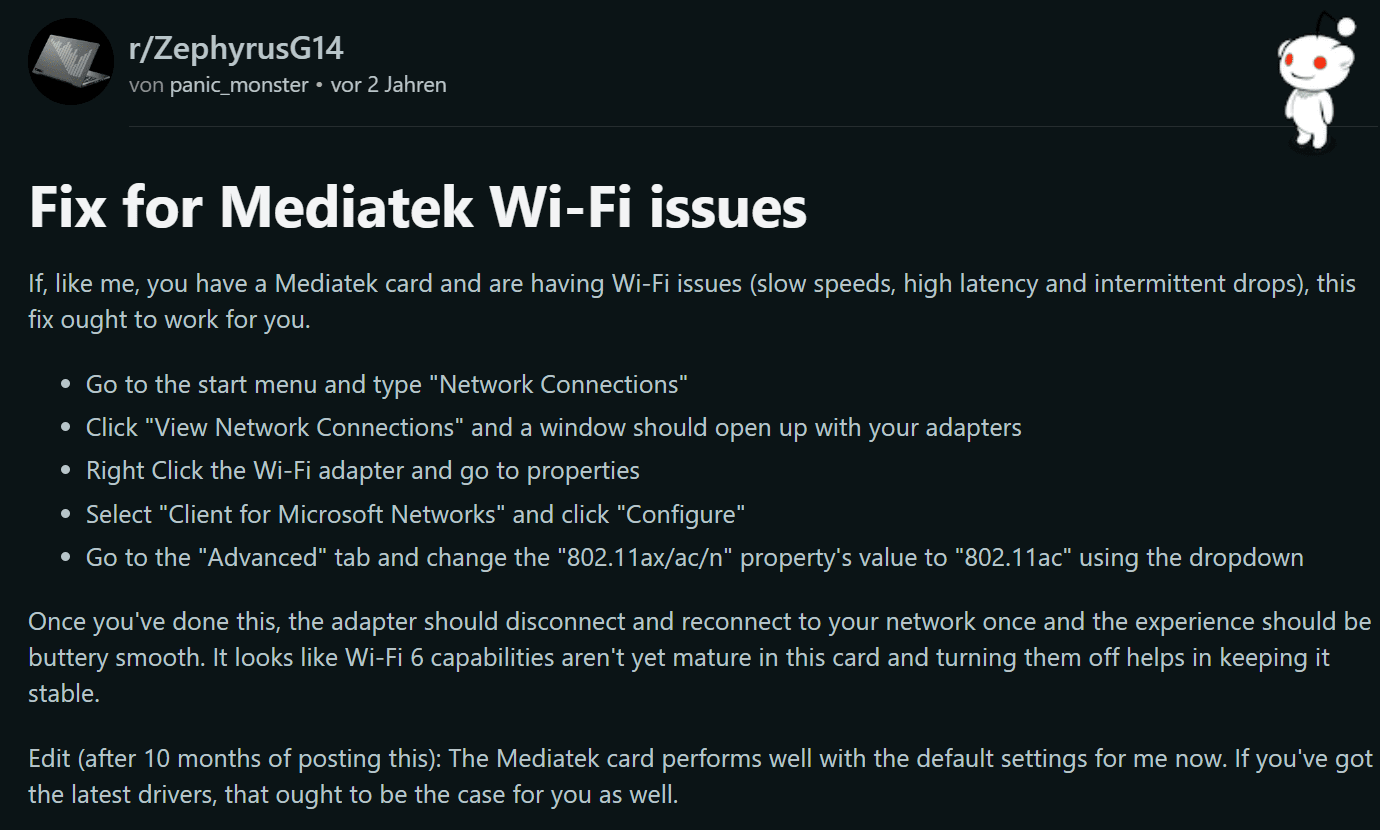
Task: Open the panic_monster user profile
Action: [239, 85]
